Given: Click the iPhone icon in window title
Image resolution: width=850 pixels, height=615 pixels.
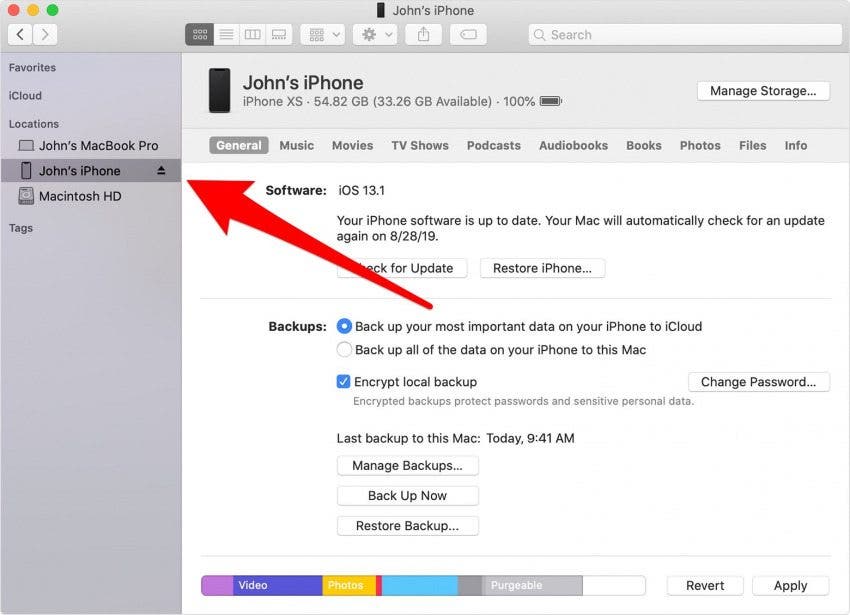Looking at the screenshot, I should (x=381, y=10).
